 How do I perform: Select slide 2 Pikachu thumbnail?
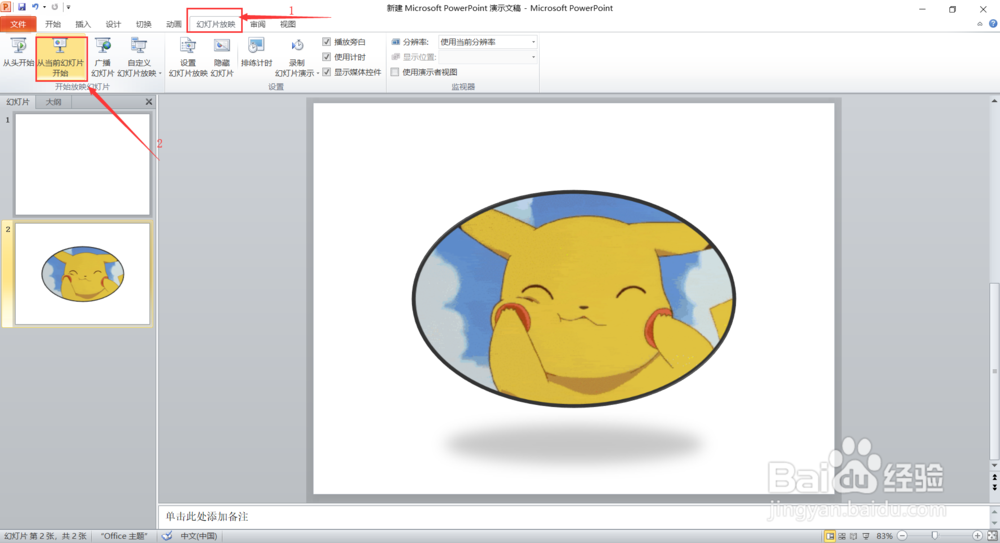coord(82,274)
